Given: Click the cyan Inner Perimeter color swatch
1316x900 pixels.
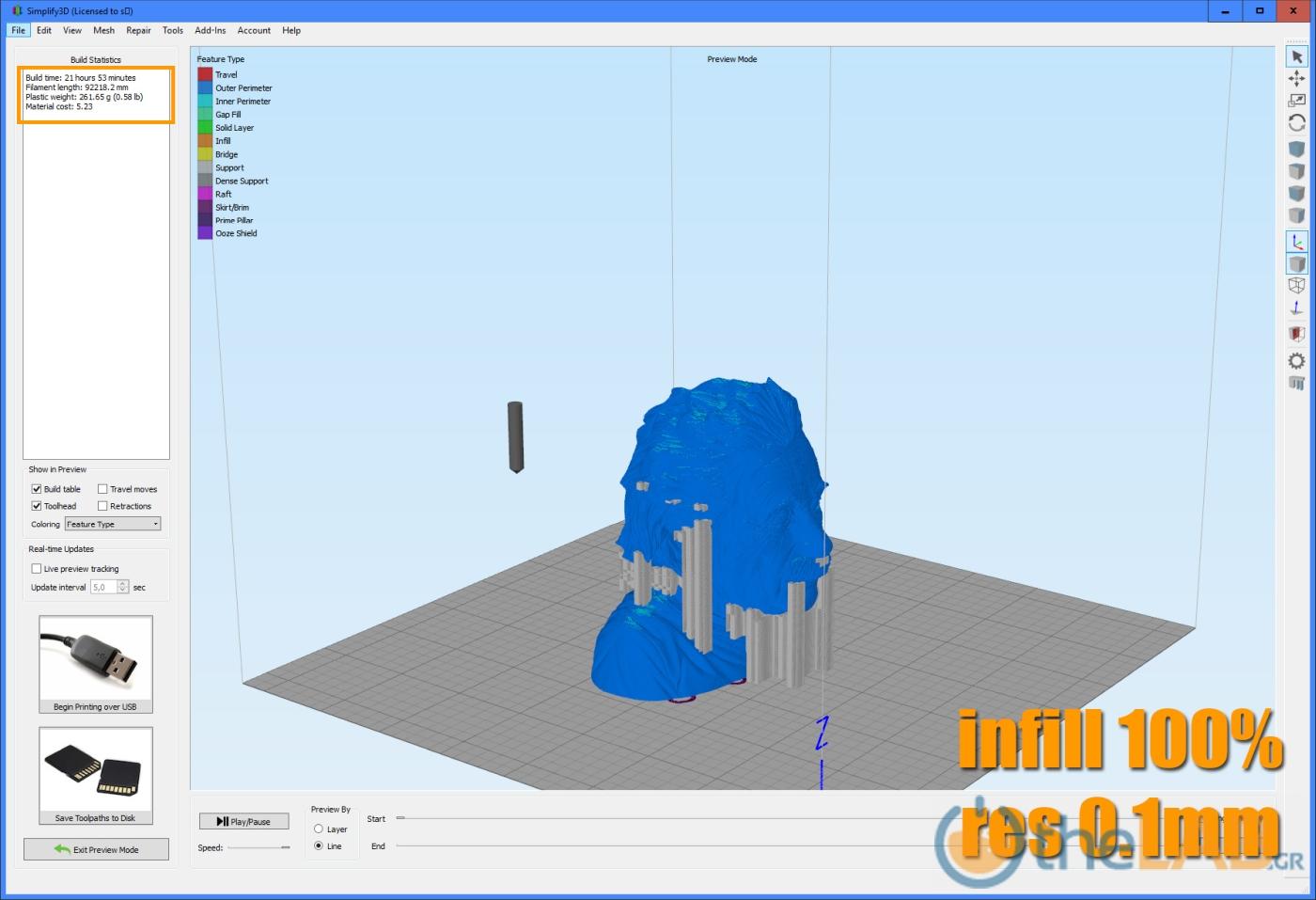Looking at the screenshot, I should 205,101.
